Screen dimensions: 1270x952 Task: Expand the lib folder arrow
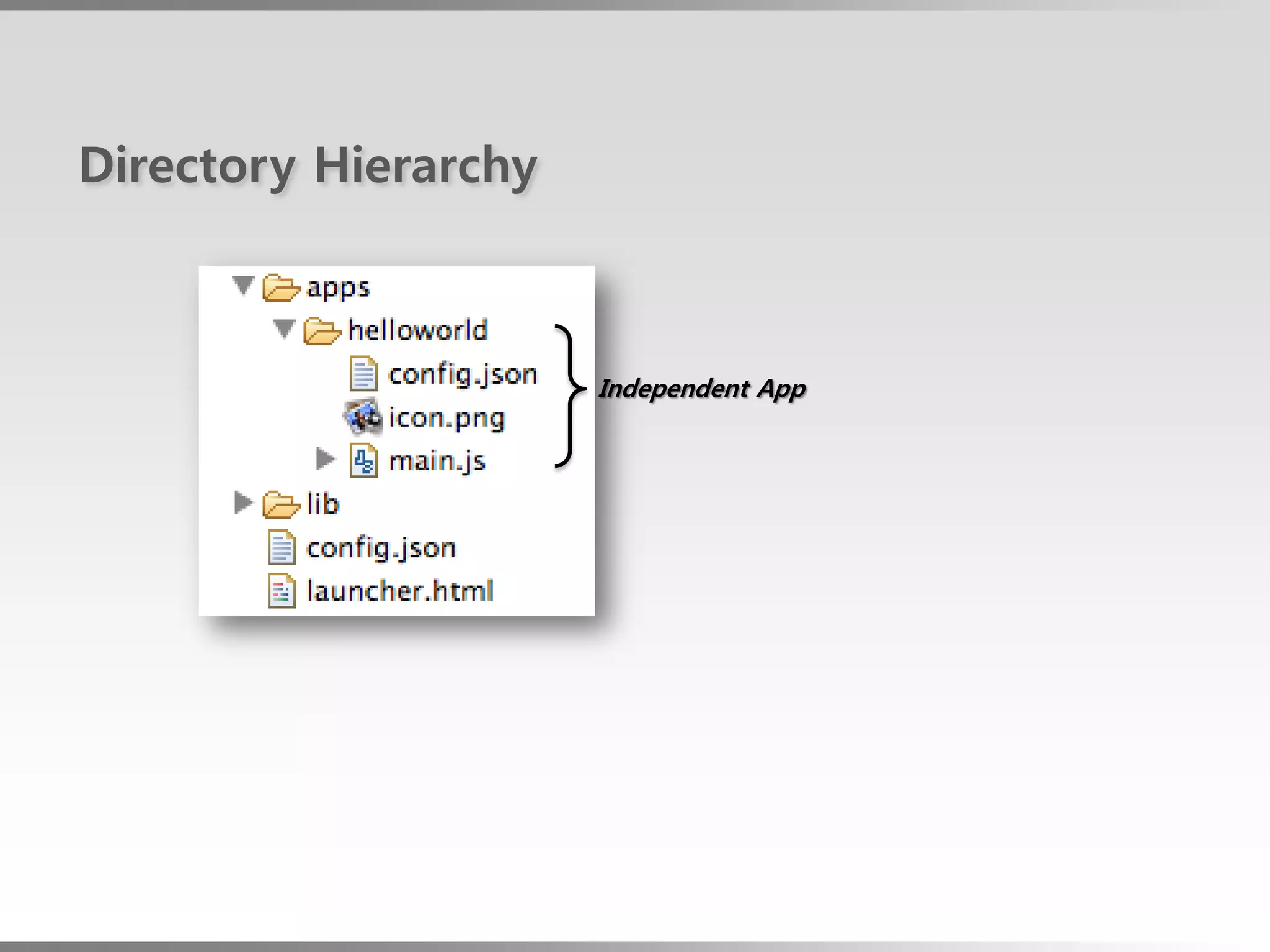(x=242, y=503)
